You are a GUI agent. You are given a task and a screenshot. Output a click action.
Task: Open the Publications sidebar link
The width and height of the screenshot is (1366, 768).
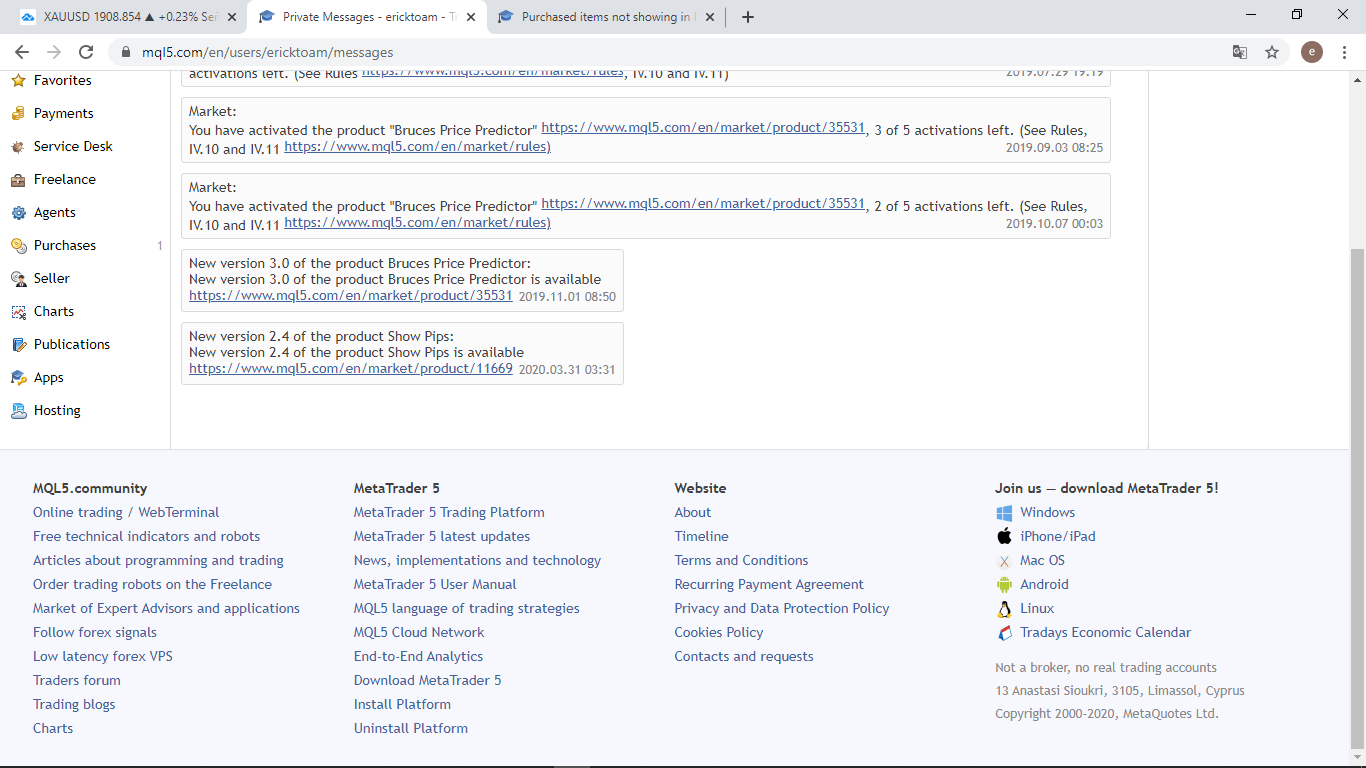(72, 345)
